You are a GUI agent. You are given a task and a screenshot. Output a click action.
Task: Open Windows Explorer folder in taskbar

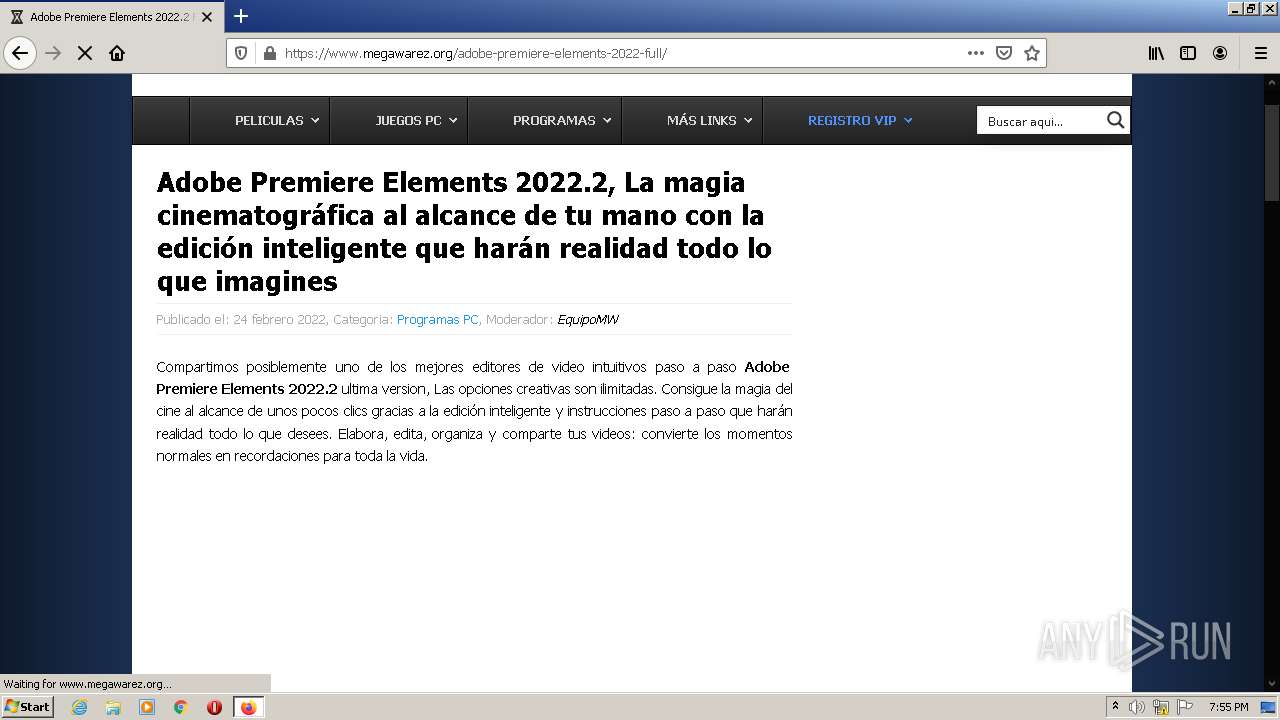(113, 707)
